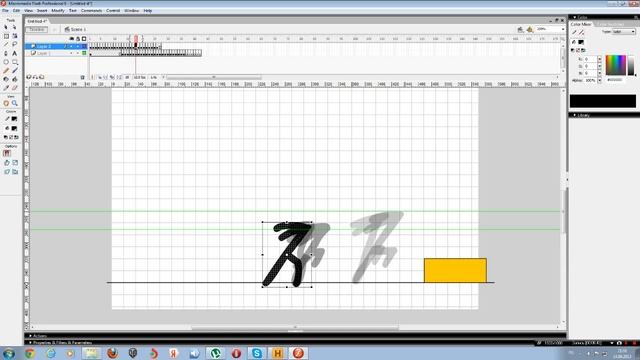Image resolution: width=640 pixels, height=360 pixels.
Task: Select the Eraser tool
Action: pyautogui.click(x=15, y=88)
